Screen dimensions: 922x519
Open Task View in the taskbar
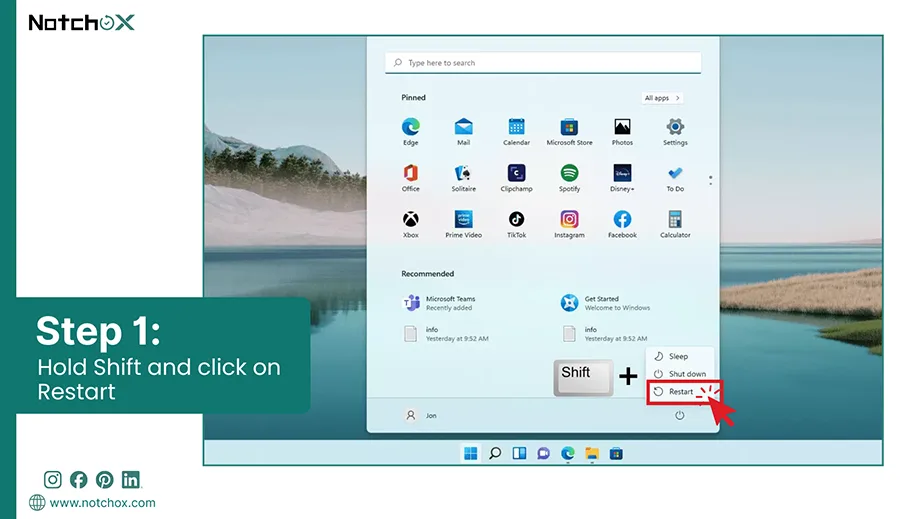tap(519, 453)
